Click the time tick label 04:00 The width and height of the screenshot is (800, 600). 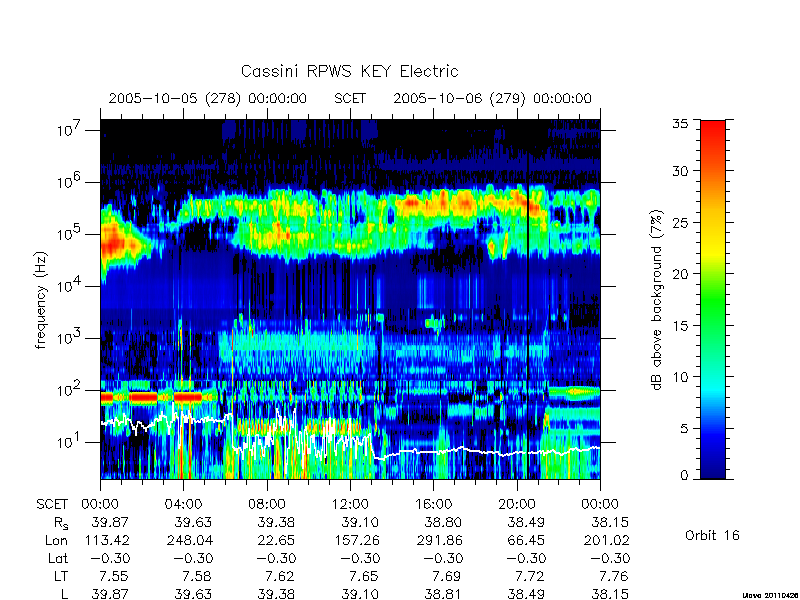(184, 504)
